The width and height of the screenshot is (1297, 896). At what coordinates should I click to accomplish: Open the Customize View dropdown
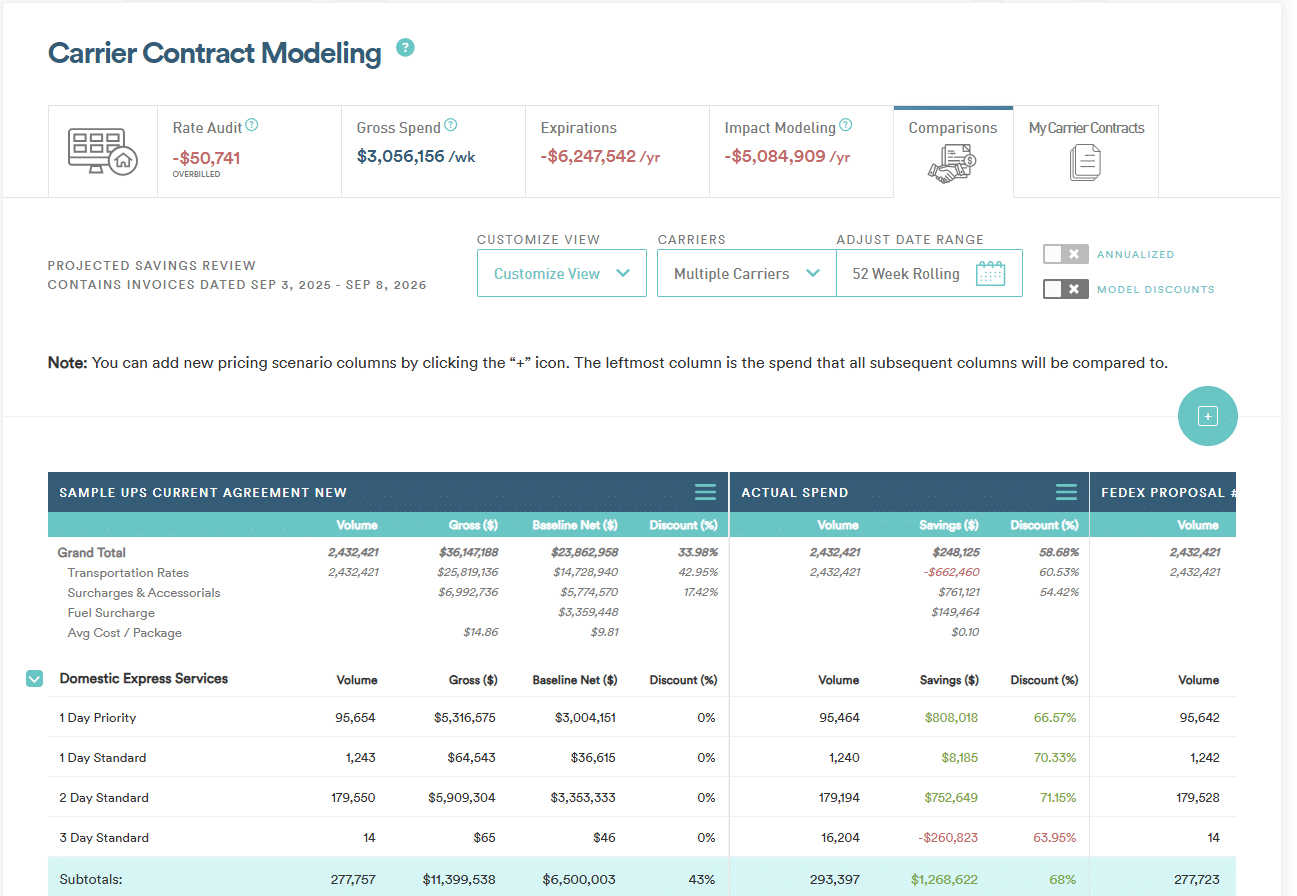pos(562,273)
